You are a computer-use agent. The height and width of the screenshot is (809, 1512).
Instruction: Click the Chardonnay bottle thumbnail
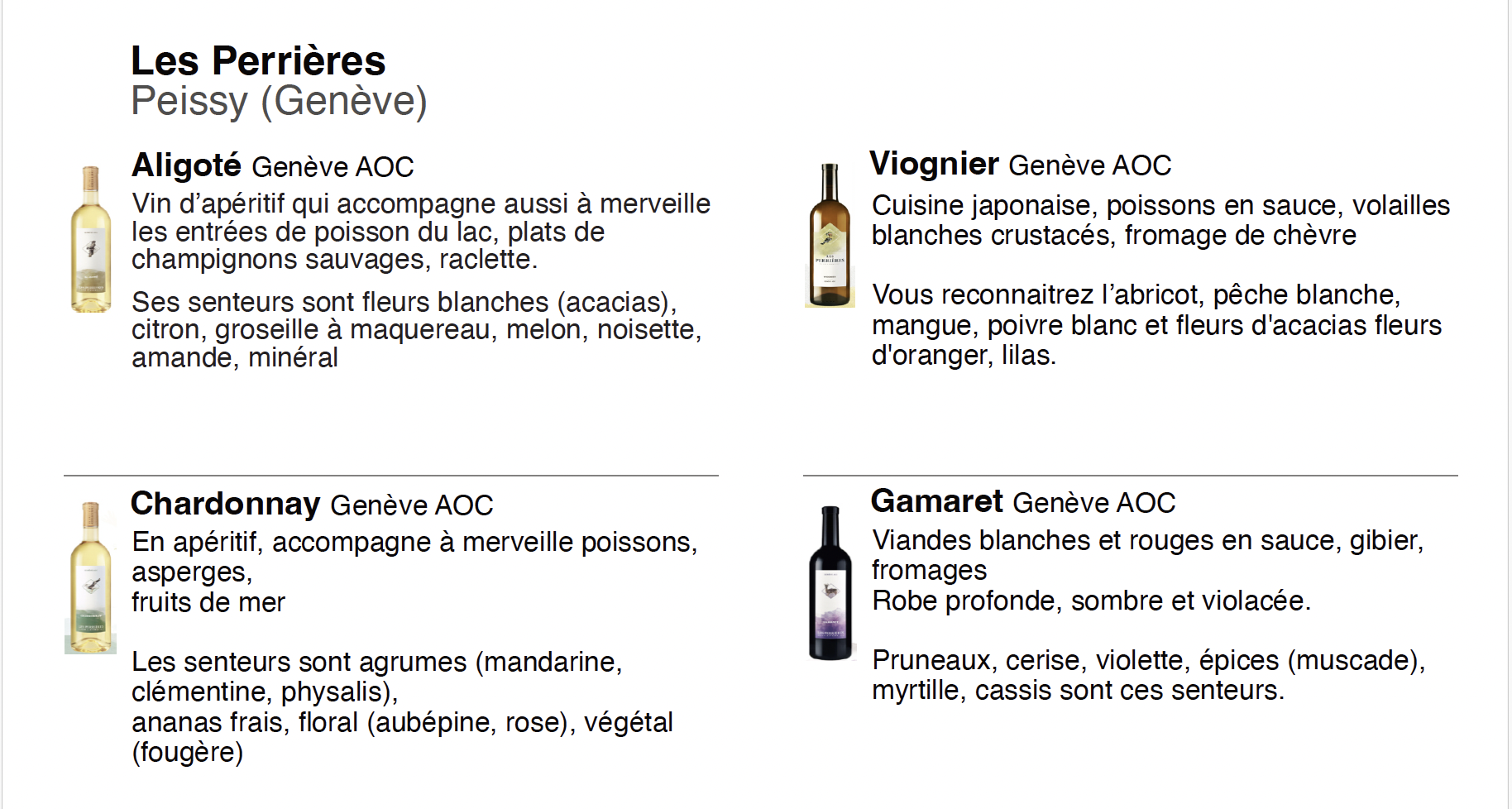(90, 577)
